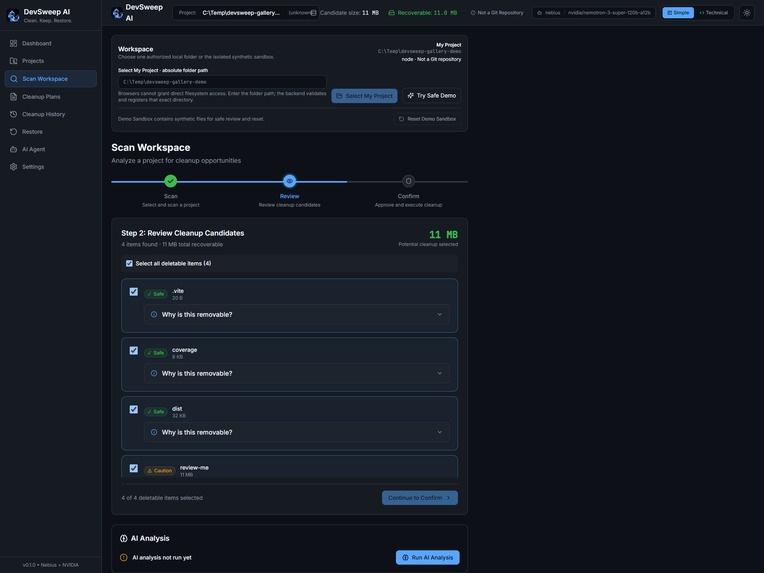Click 'Candidate size: 11 MB' in header
Image resolution: width=764 pixels, height=573 pixels.
point(349,13)
